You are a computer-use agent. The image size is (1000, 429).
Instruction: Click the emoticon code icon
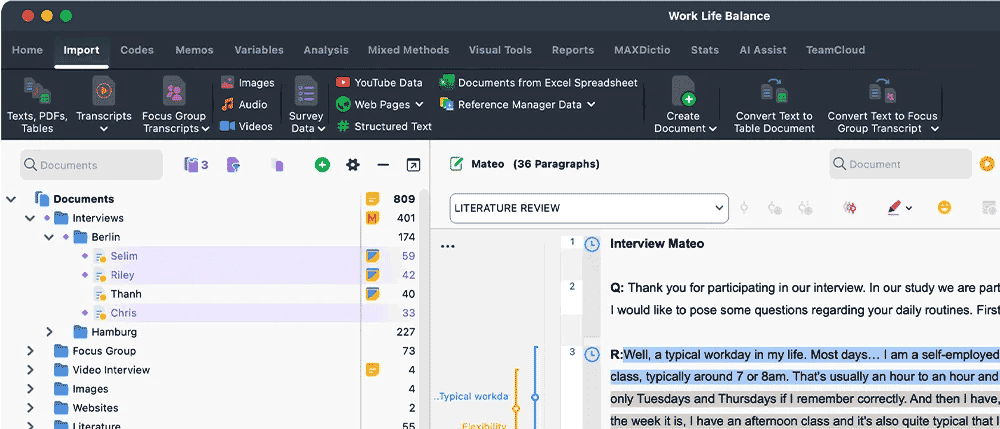click(x=945, y=207)
